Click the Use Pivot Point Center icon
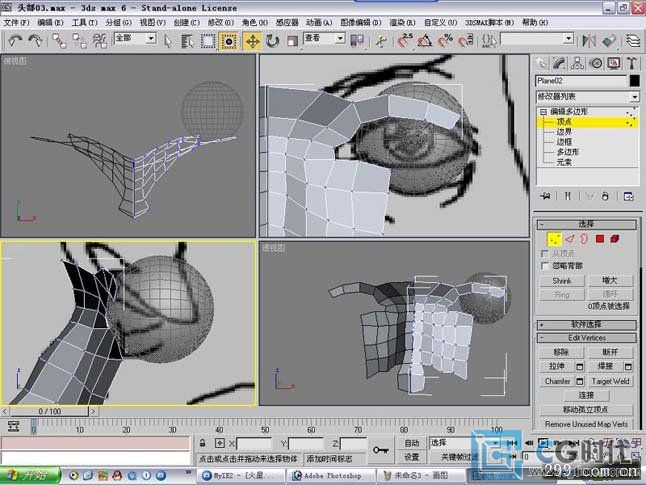646x485 pixels. coord(357,40)
